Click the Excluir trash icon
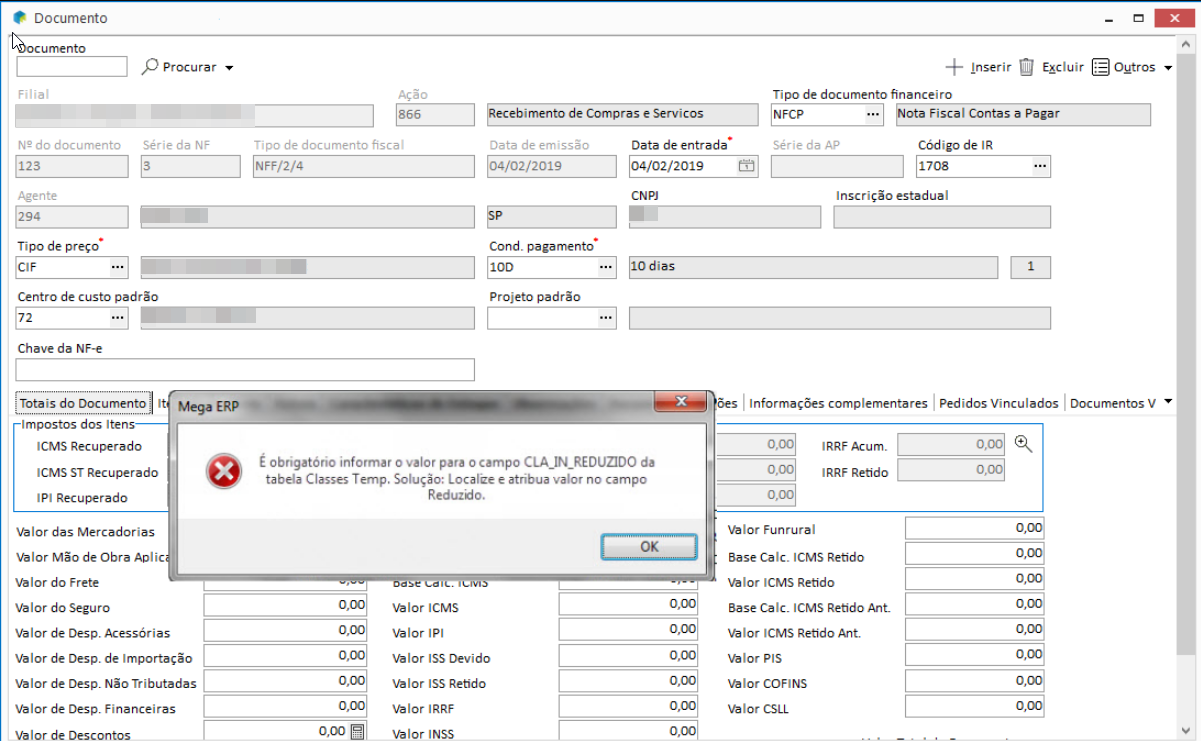1201x741 pixels. coord(1026,67)
